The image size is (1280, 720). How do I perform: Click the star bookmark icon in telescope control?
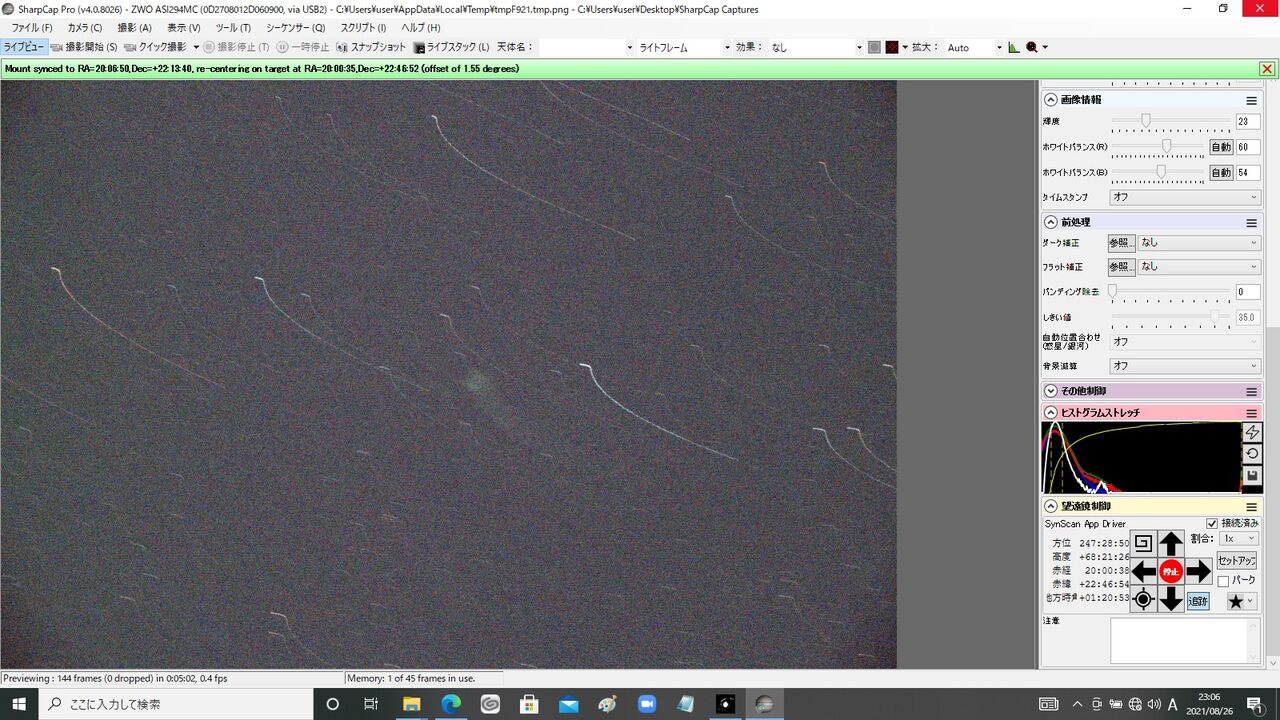click(1236, 601)
